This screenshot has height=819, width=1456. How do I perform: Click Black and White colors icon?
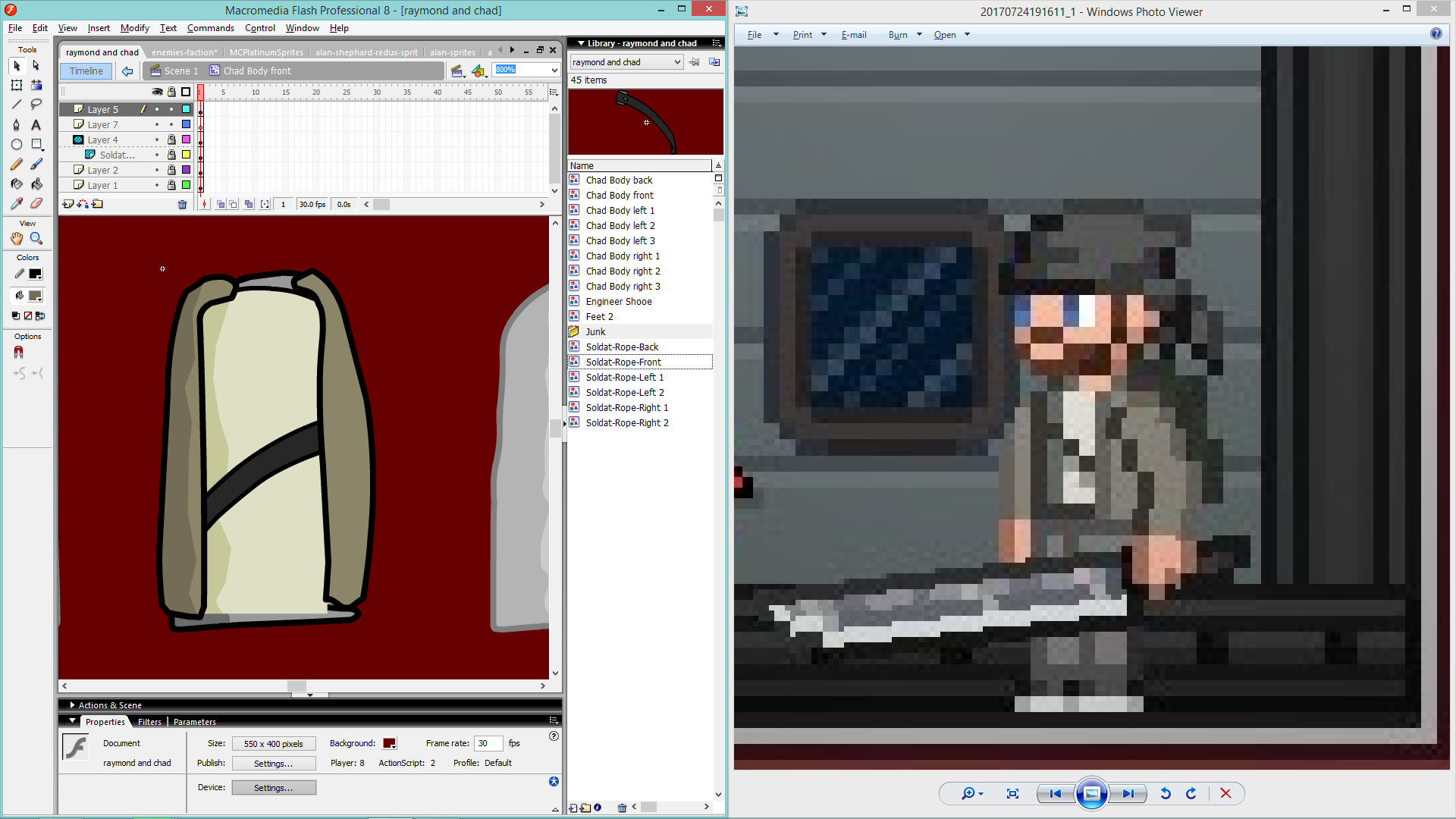pyautogui.click(x=16, y=315)
